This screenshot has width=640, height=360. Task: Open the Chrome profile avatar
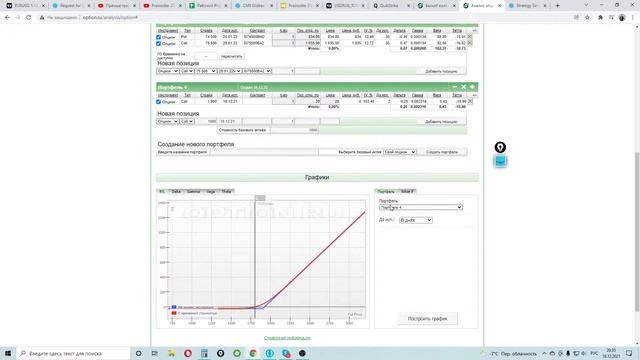pyautogui.click(x=622, y=18)
